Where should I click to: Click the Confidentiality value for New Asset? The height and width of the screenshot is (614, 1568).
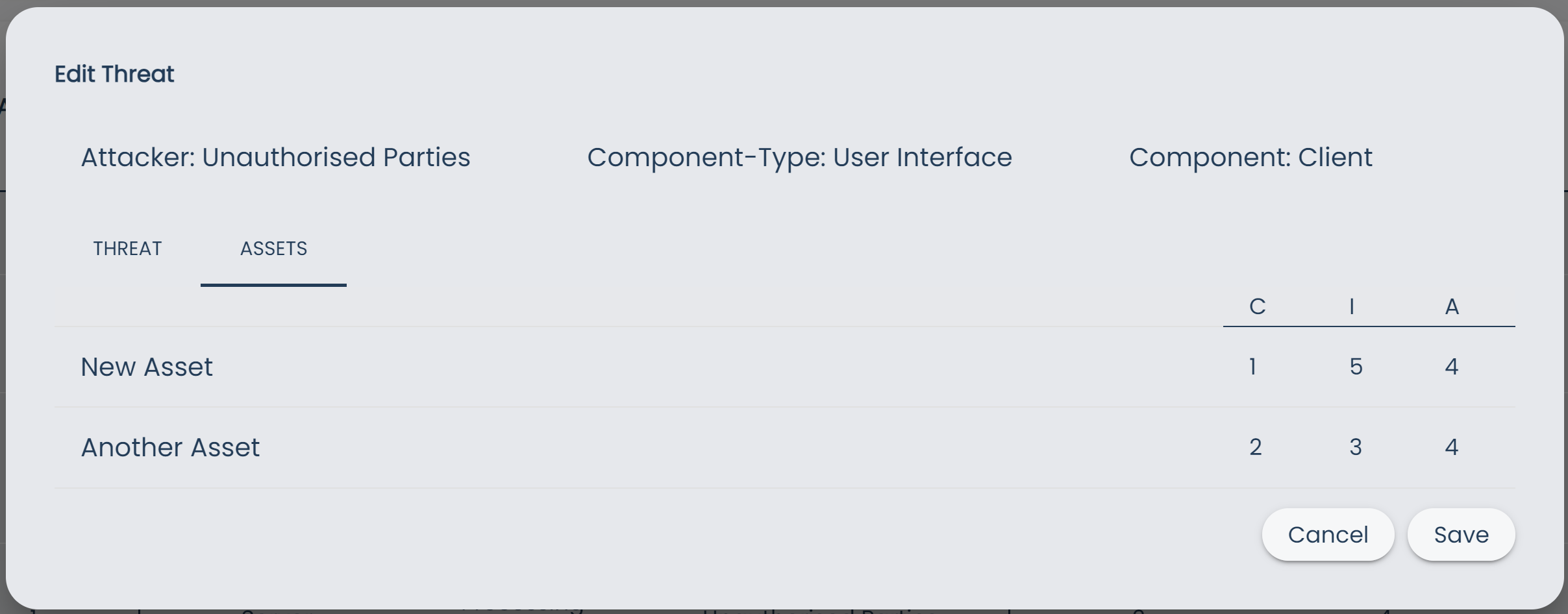pyautogui.click(x=1253, y=366)
